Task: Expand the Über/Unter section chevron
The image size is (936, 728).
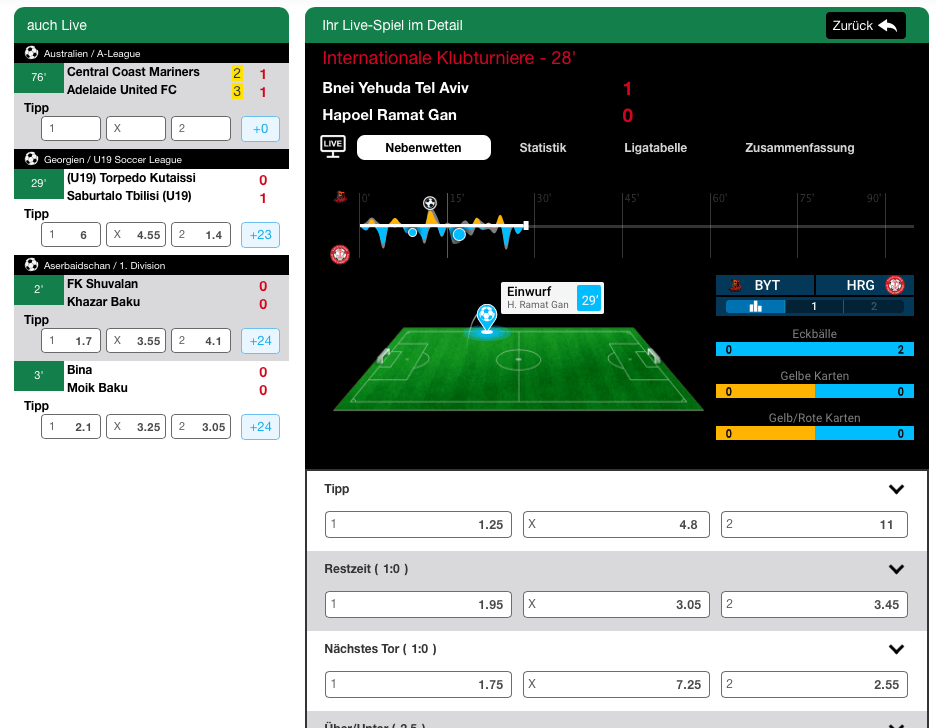Action: pyautogui.click(x=896, y=724)
